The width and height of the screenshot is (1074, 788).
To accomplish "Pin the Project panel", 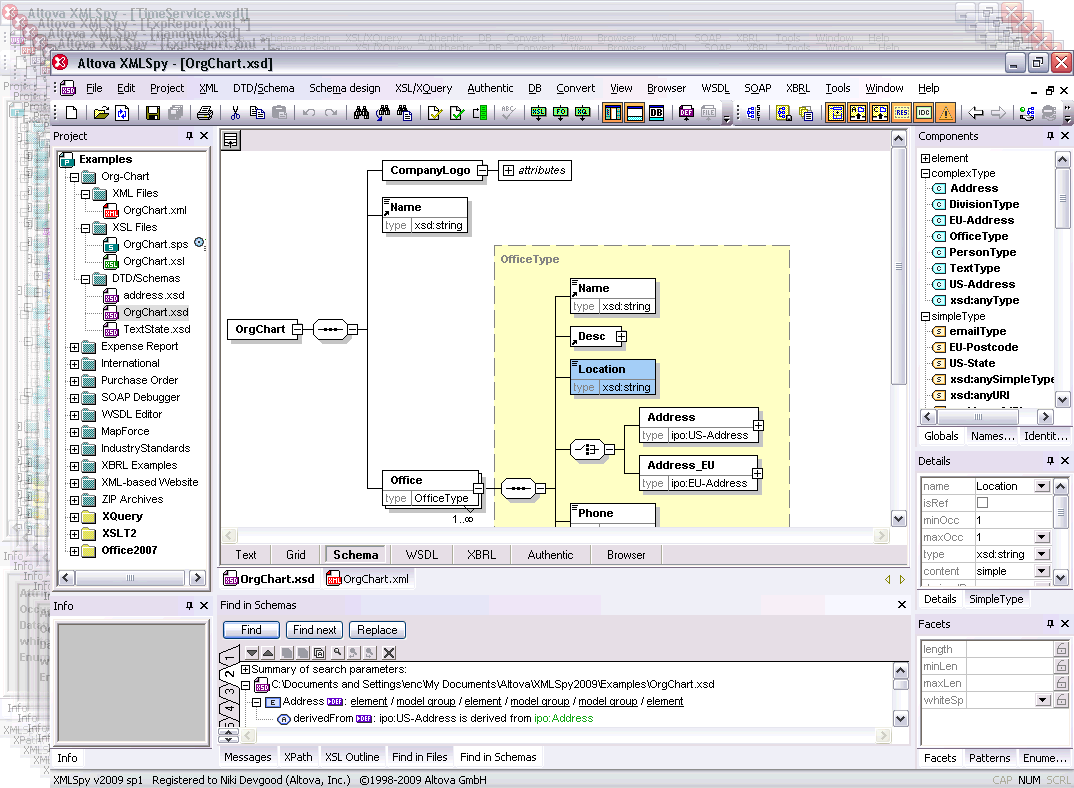I will coord(189,136).
